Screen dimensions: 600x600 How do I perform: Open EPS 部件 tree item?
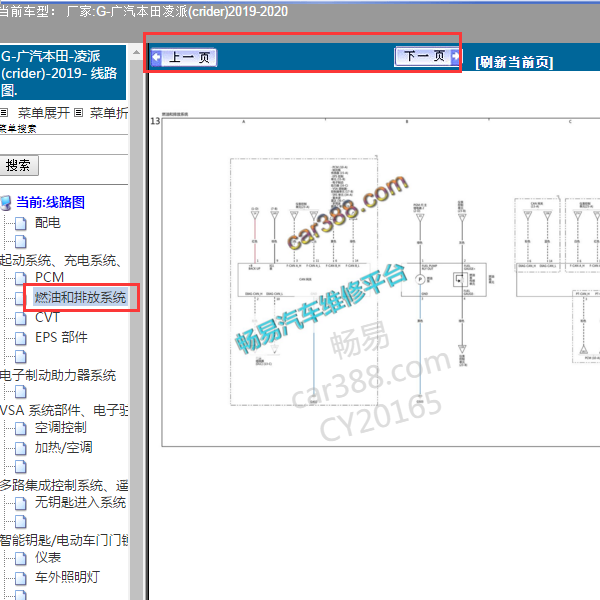point(61,337)
